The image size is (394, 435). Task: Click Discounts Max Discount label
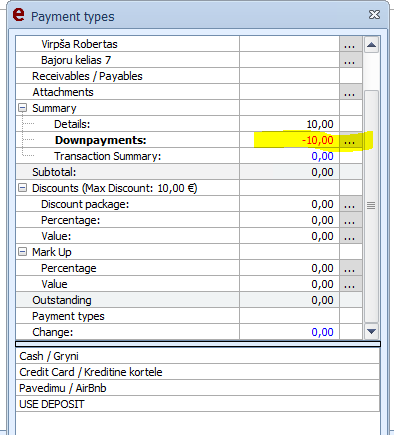tap(115, 188)
